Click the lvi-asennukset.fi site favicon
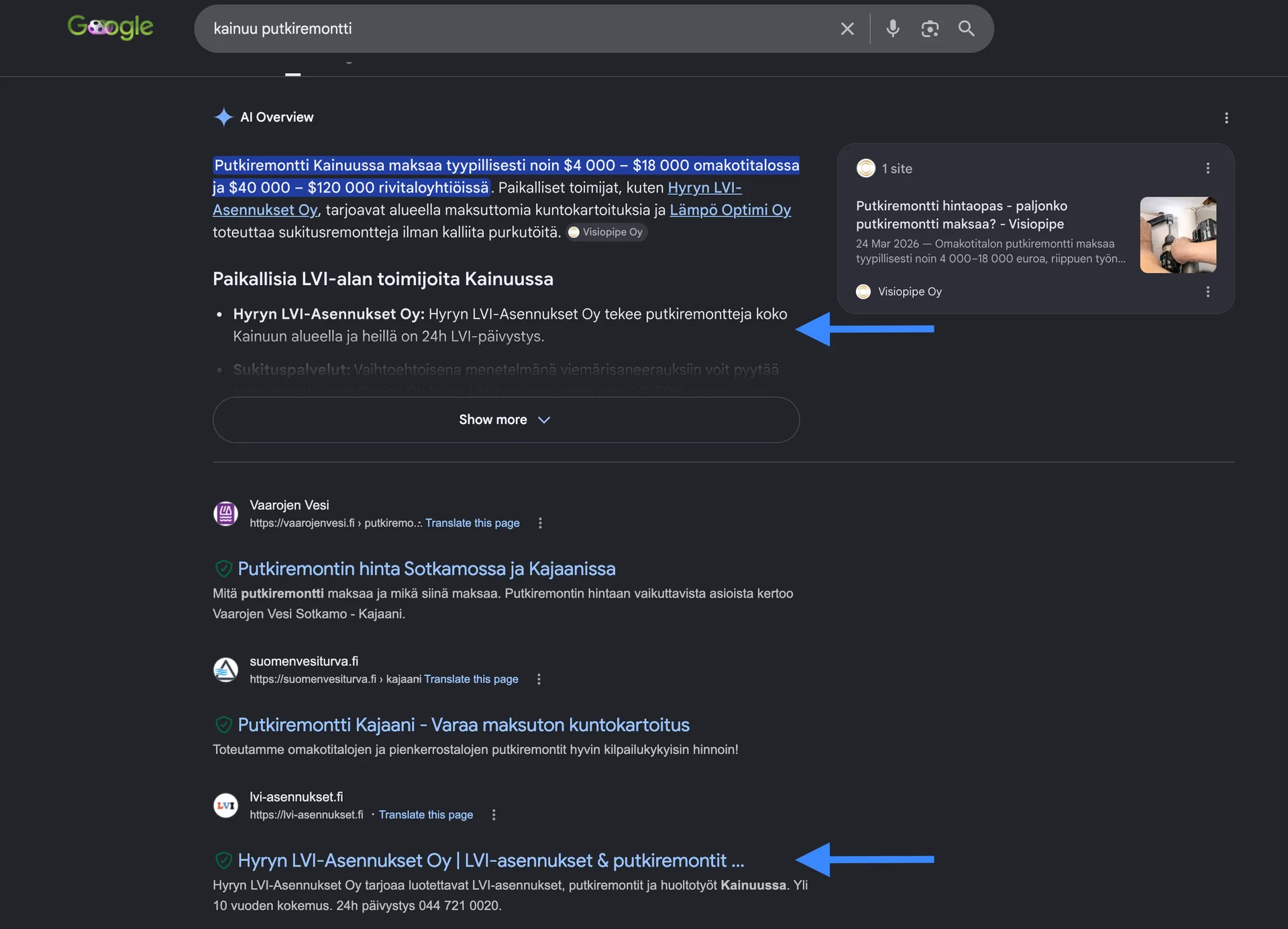 [x=226, y=805]
